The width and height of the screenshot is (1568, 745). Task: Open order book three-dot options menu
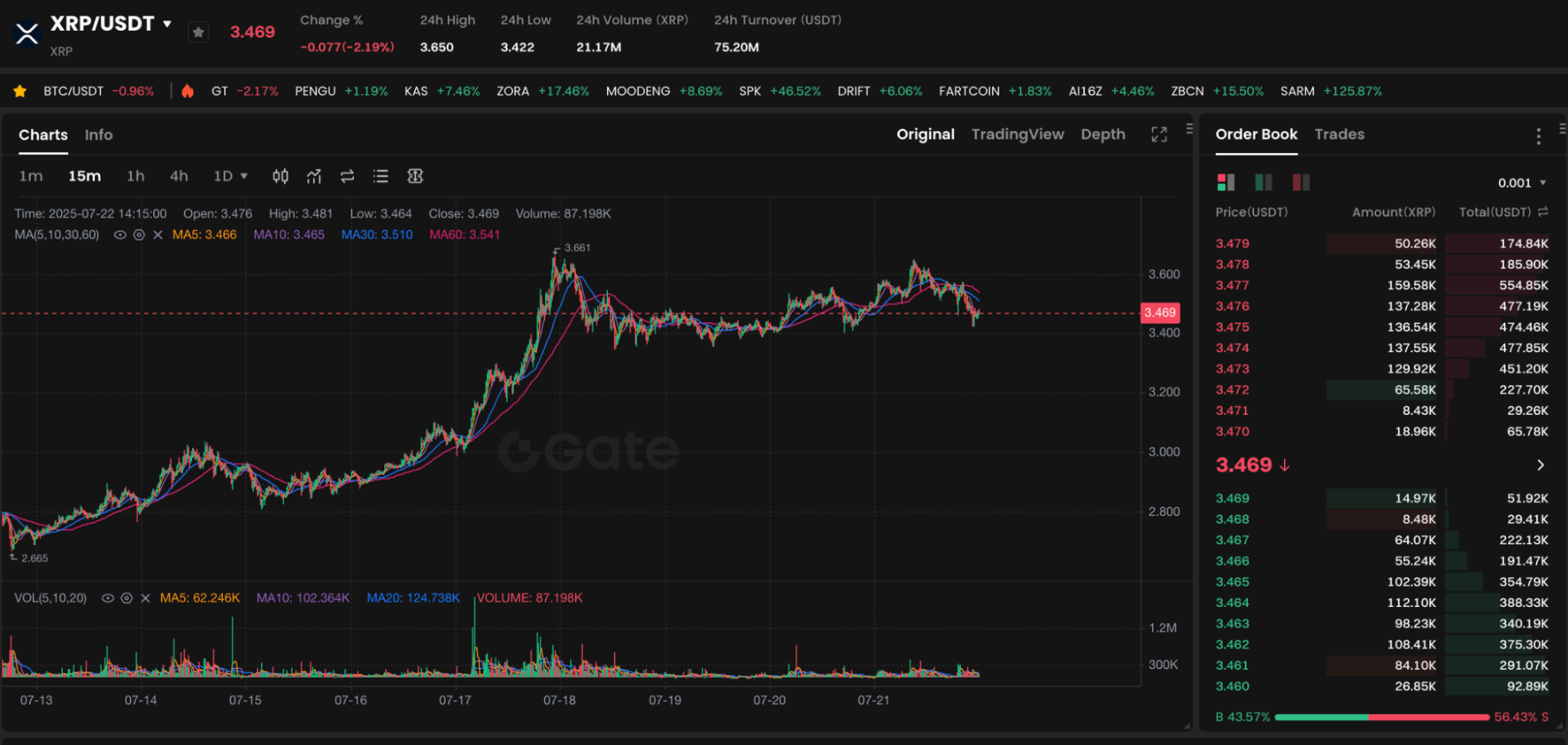pyautogui.click(x=1538, y=136)
